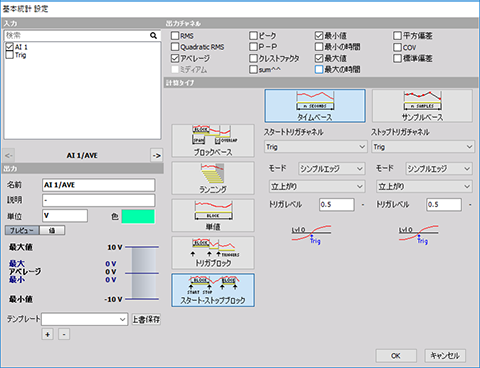Click the search magnifier icon
480x368 pixels.
point(153,35)
